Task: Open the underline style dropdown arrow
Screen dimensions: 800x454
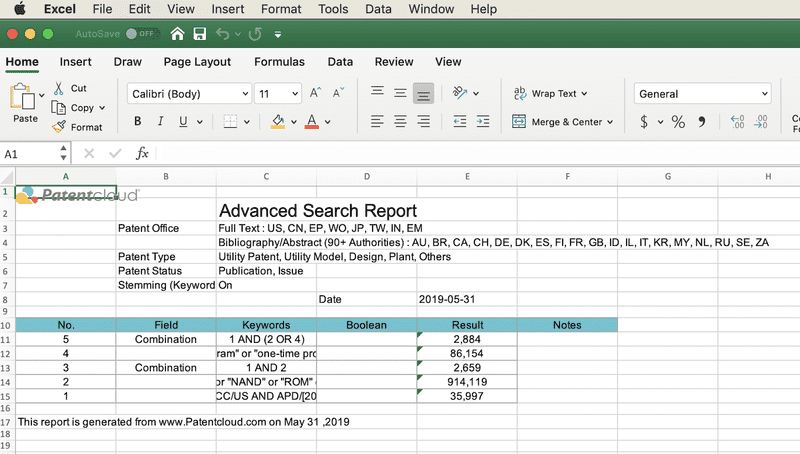Action: pos(199,122)
